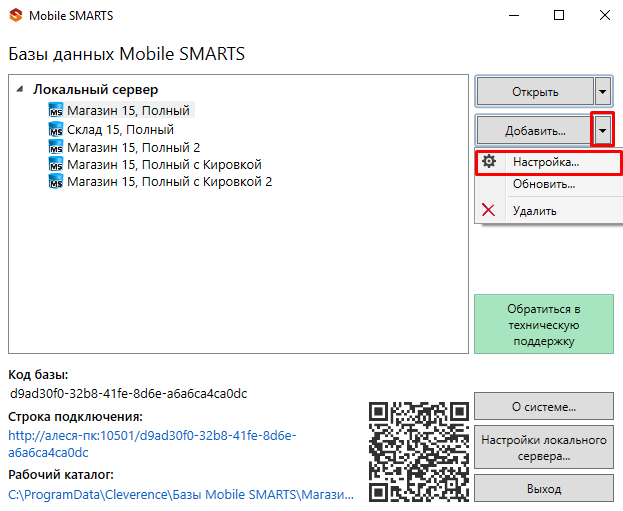Click the Строка подключения: label
This screenshot has width=623, height=511.
pos(75,416)
